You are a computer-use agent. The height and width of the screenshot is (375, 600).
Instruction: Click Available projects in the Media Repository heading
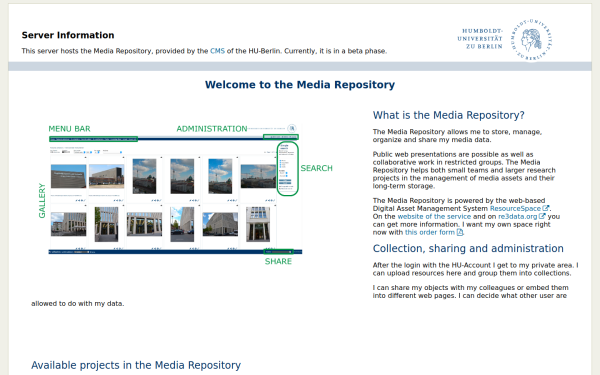[136, 365]
